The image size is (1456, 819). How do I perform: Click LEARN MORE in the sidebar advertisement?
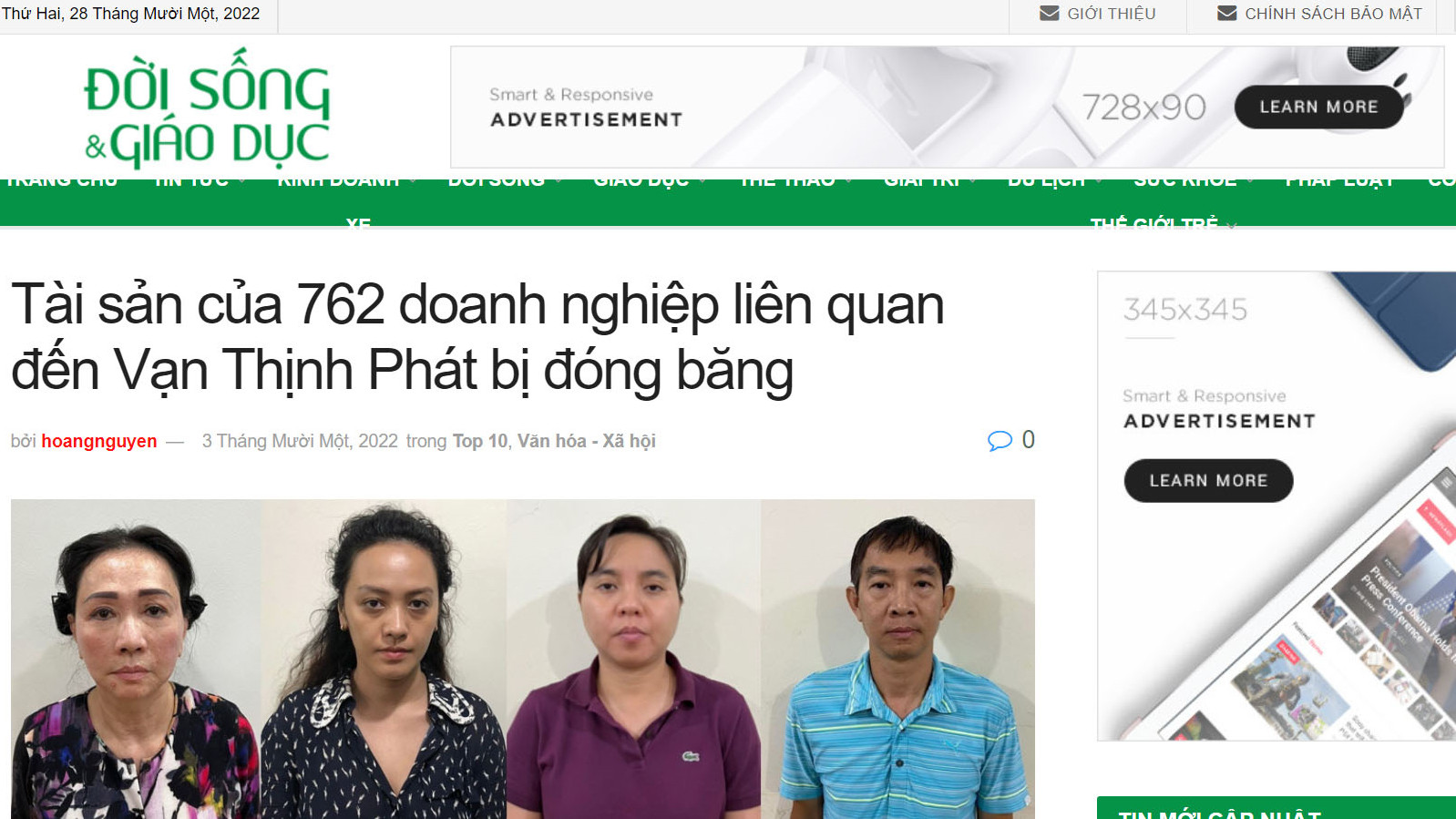click(x=1208, y=480)
